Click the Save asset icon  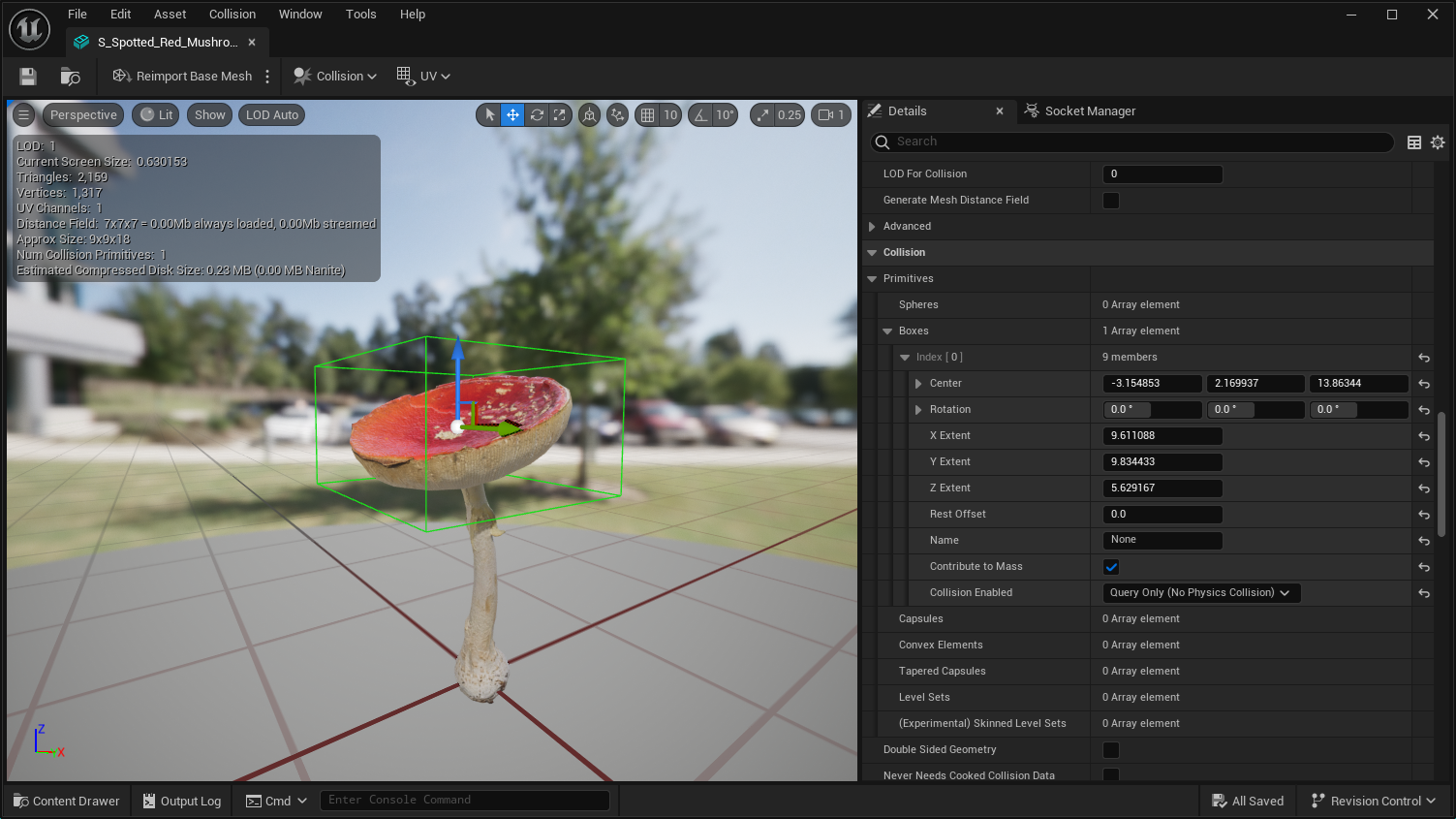28,76
